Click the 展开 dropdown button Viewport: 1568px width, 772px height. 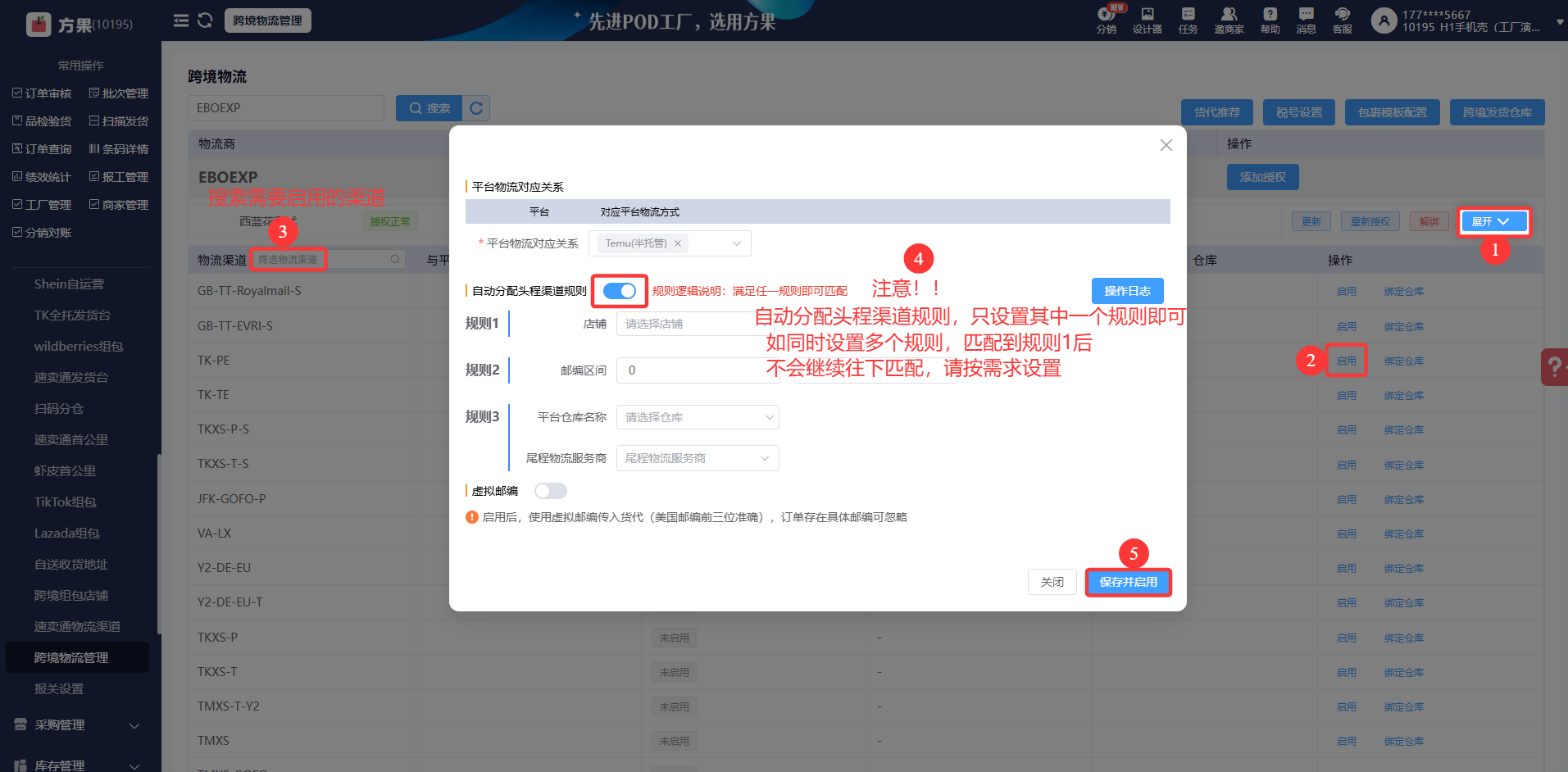1493,221
